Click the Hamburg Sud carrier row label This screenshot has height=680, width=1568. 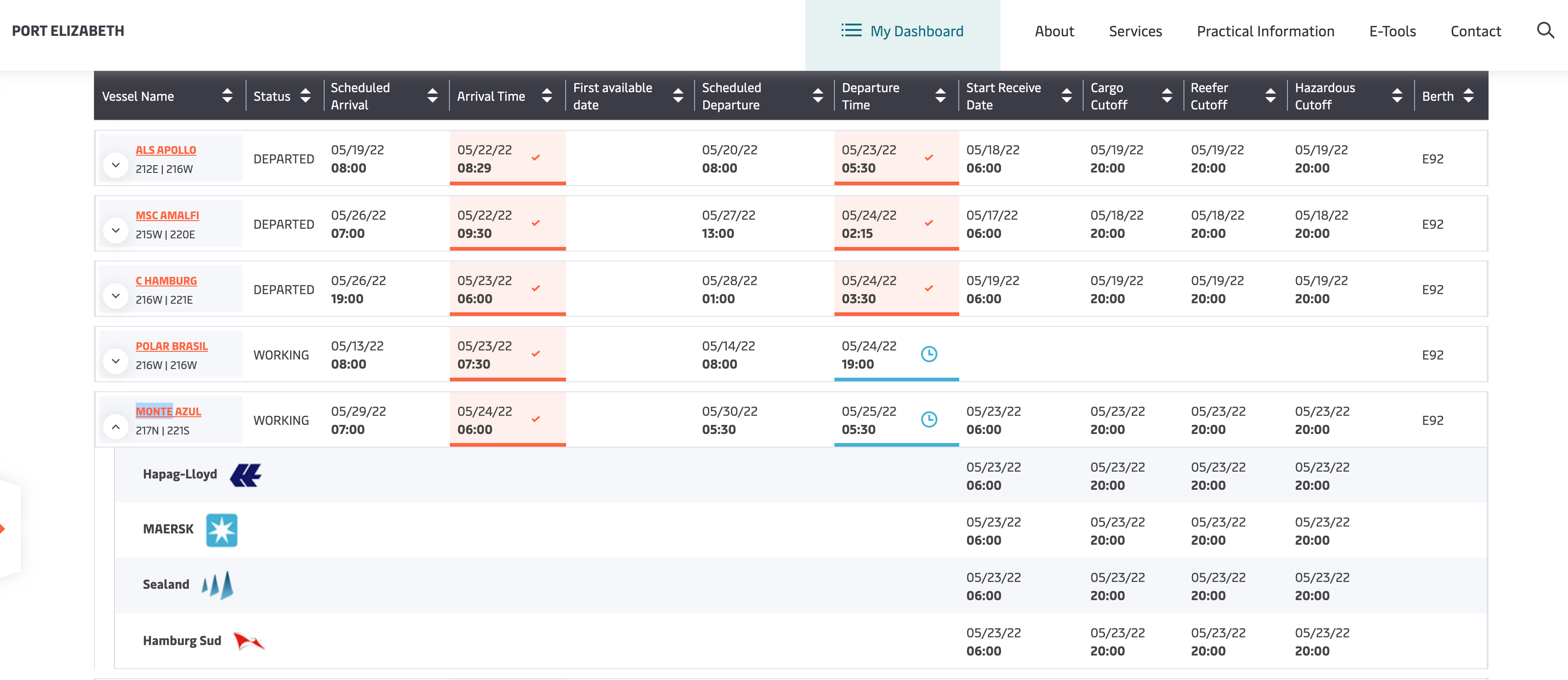coord(182,641)
